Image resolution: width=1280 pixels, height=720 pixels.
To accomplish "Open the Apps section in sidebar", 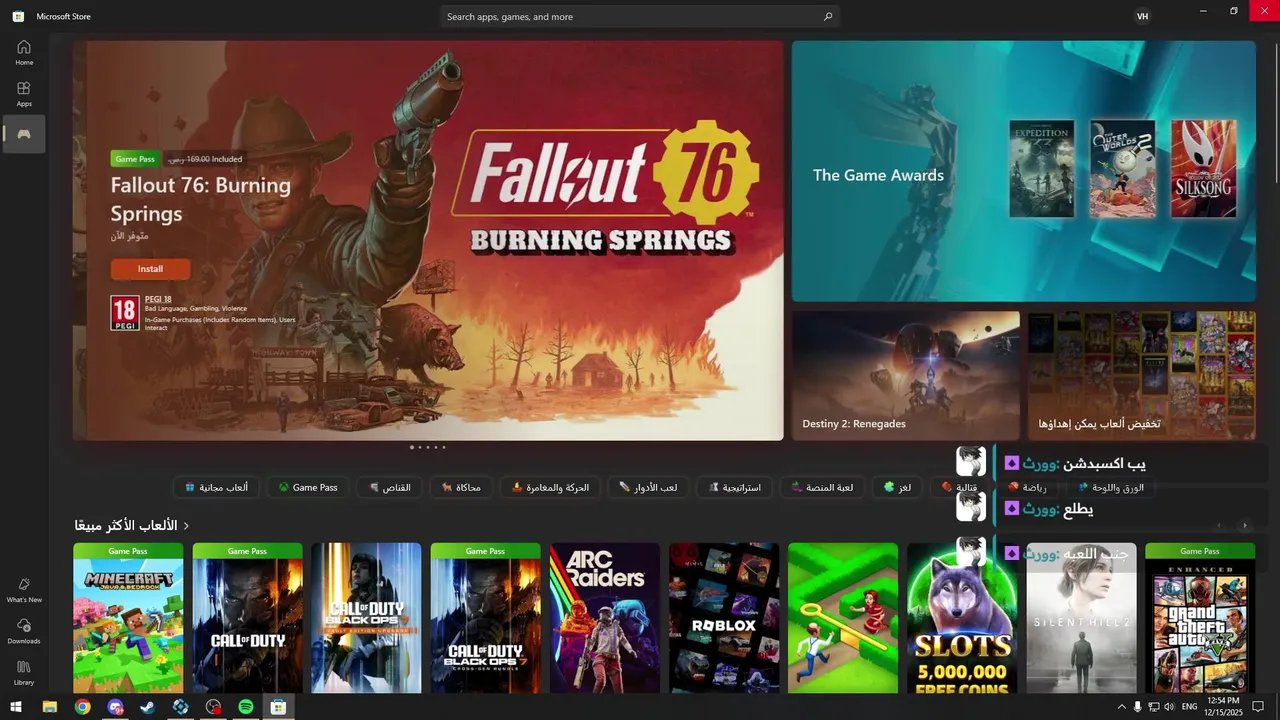I will pyautogui.click(x=24, y=94).
